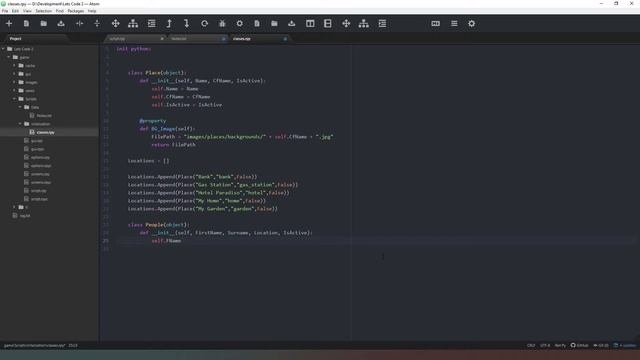Click the upward bent arrow toolbar icon
The image size is (640, 360).
coord(169,24)
